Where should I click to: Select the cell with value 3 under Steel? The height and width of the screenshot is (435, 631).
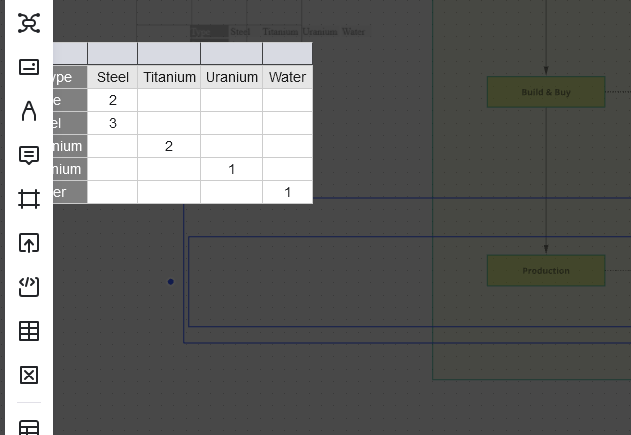point(113,123)
